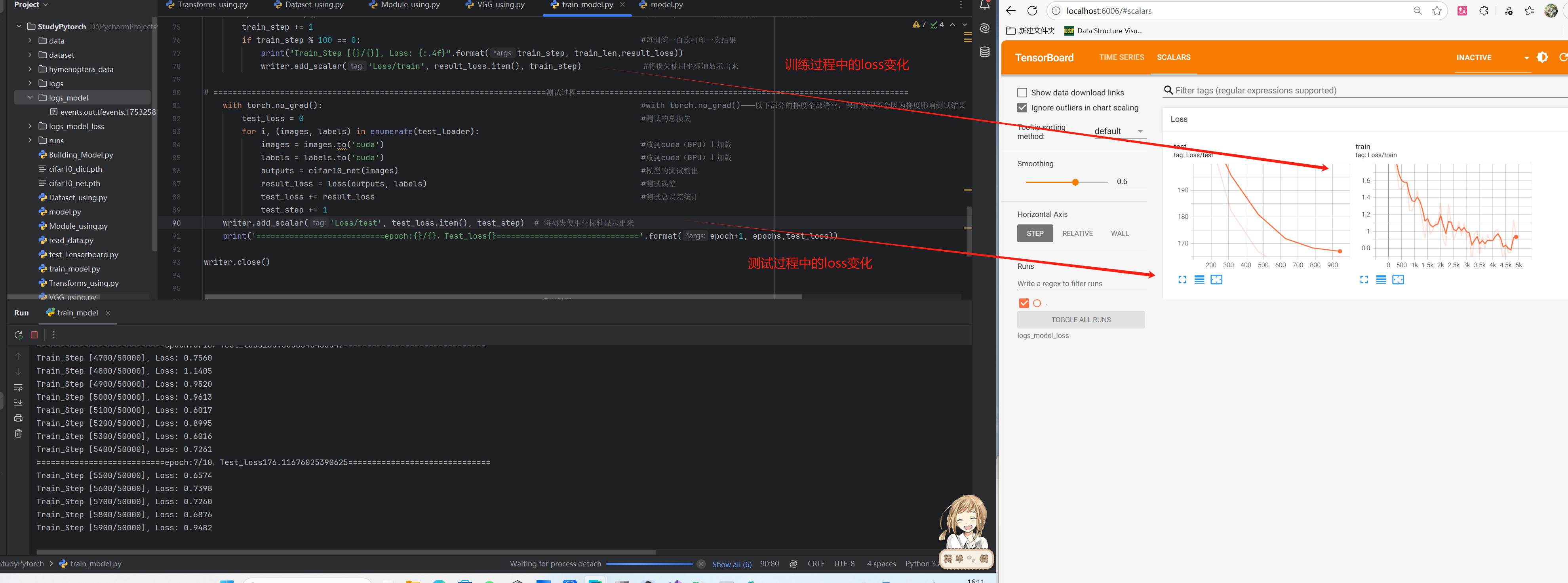The height and width of the screenshot is (583, 1568).
Task: Open PyCharm notifications bell
Action: (x=984, y=5)
